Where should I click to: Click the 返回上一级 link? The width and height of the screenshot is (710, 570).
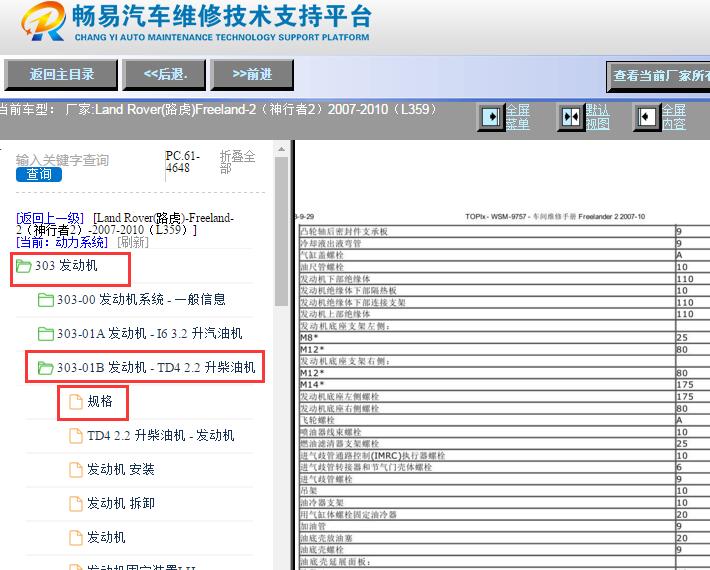(x=50, y=218)
